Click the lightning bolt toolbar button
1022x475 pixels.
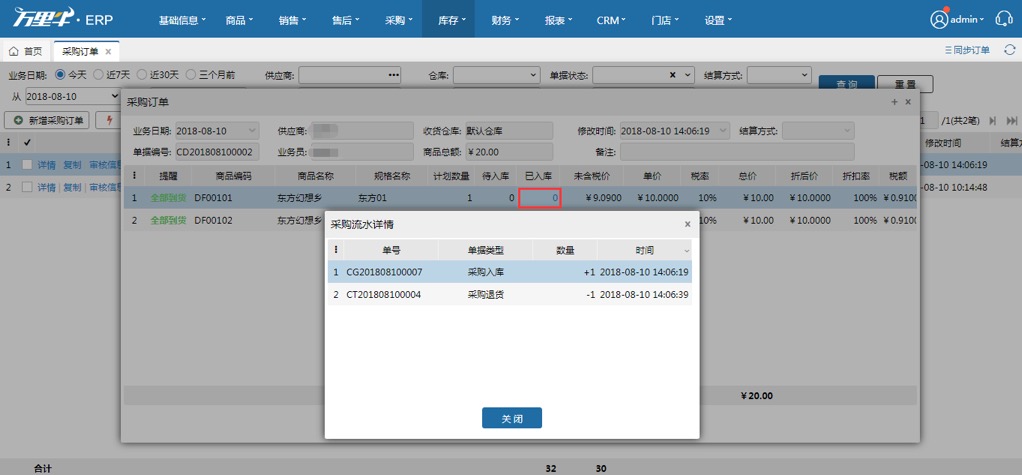point(109,121)
